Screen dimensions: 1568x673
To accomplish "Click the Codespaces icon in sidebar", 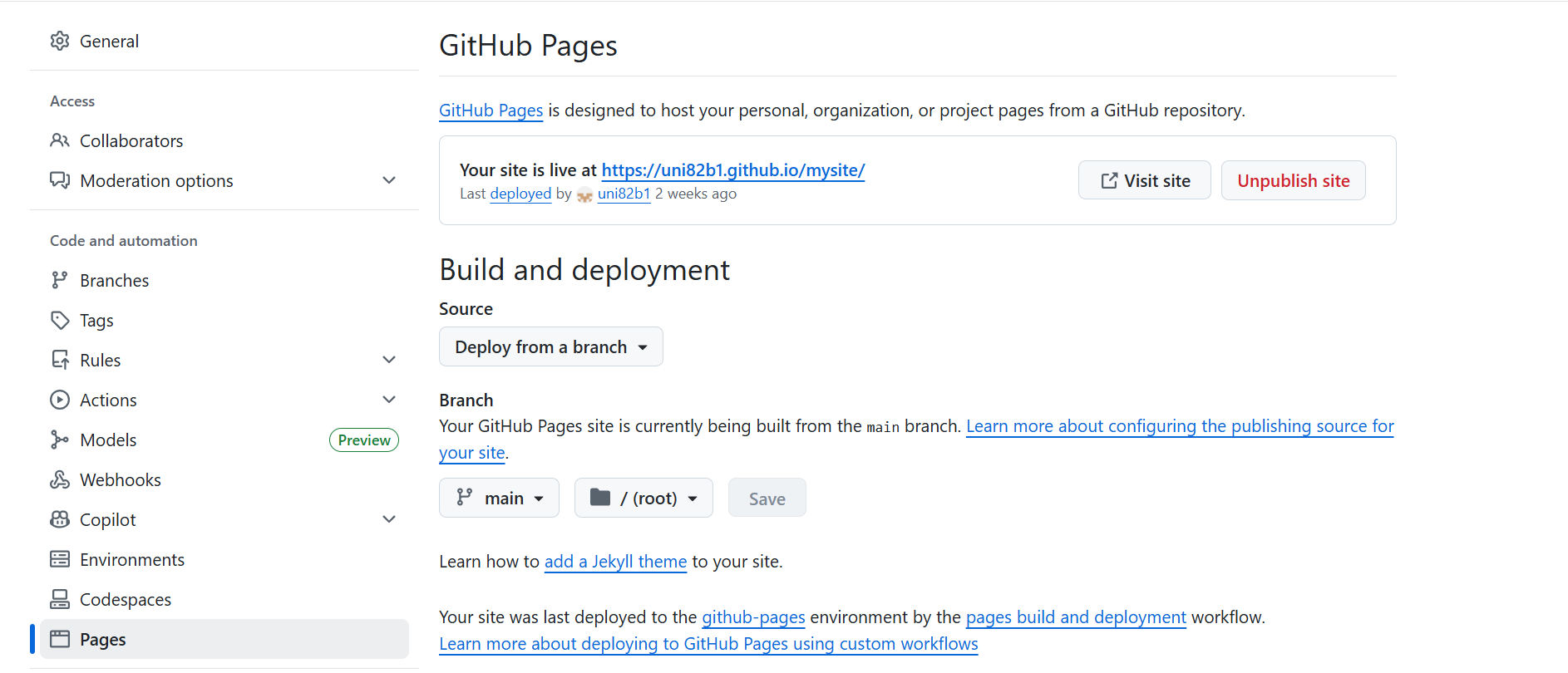I will coord(60,599).
